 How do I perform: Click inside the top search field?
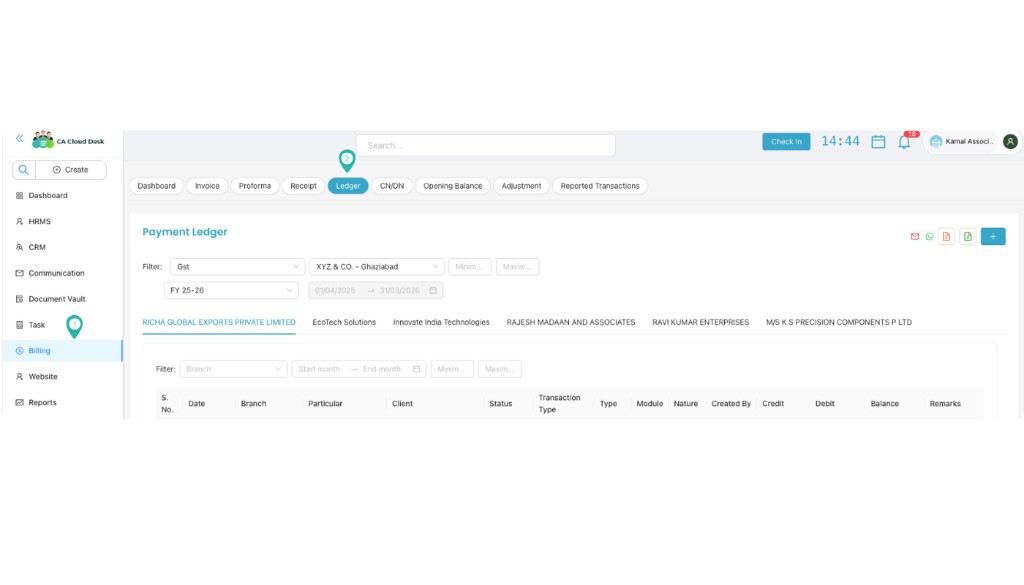pyautogui.click(x=485, y=145)
